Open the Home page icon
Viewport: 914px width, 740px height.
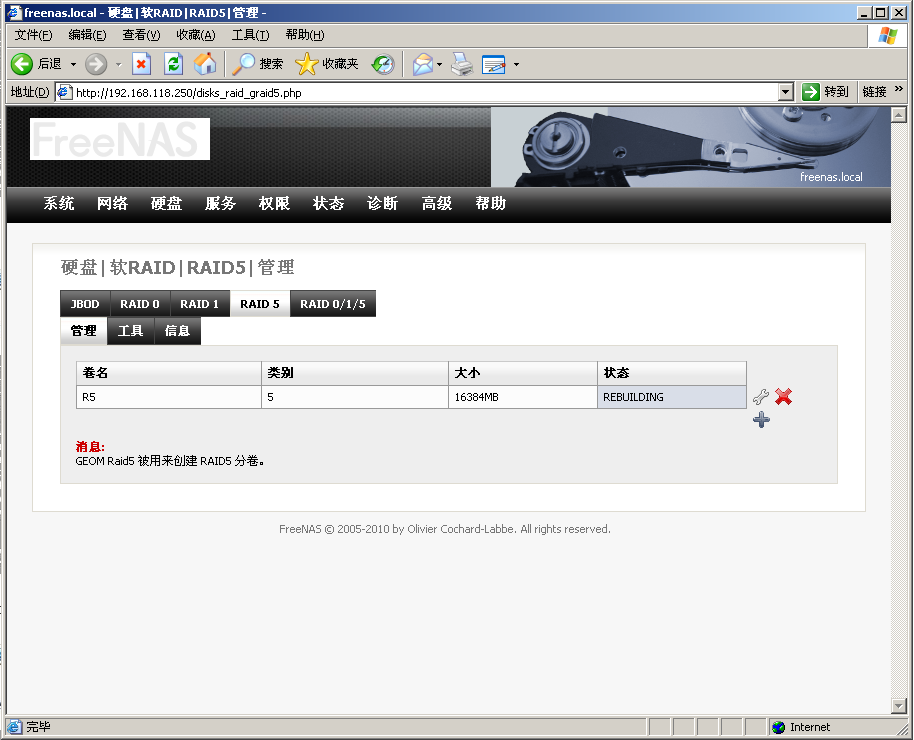click(x=205, y=64)
